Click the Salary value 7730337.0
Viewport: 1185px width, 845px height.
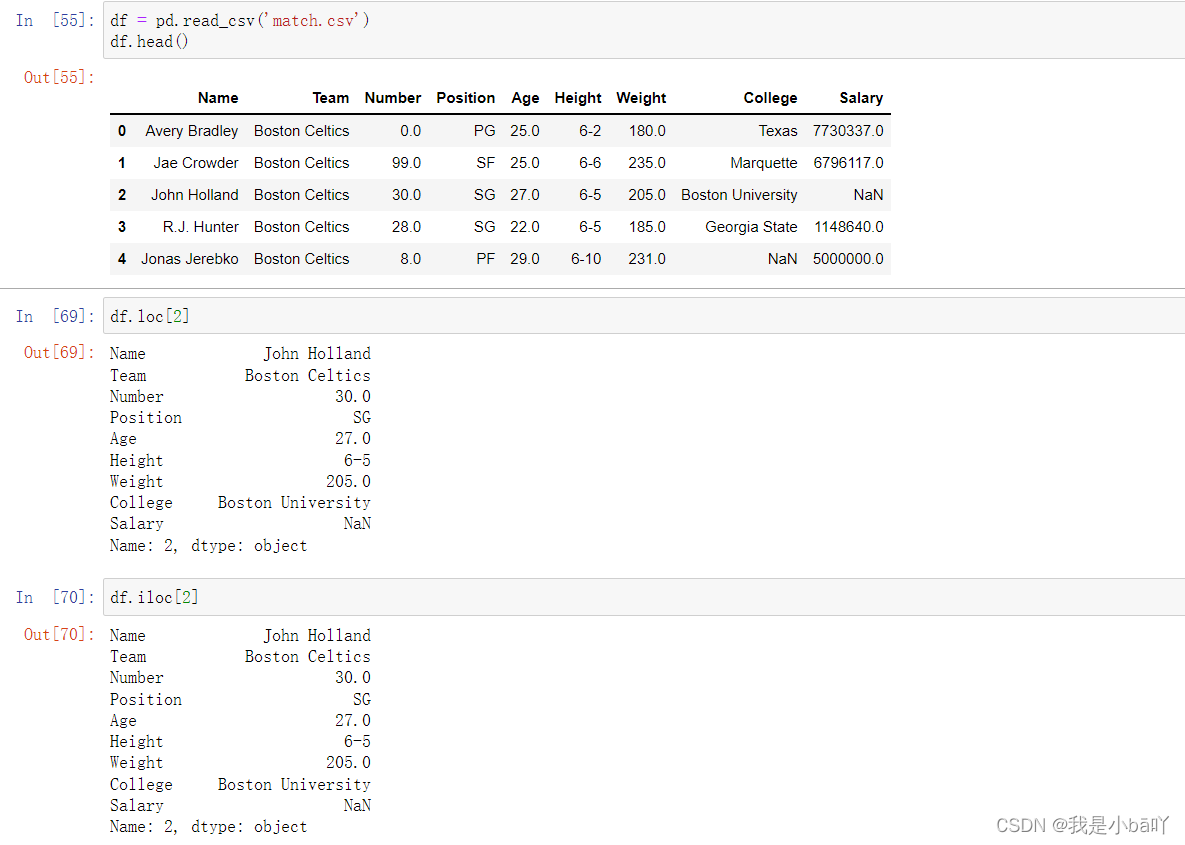pyautogui.click(x=848, y=131)
